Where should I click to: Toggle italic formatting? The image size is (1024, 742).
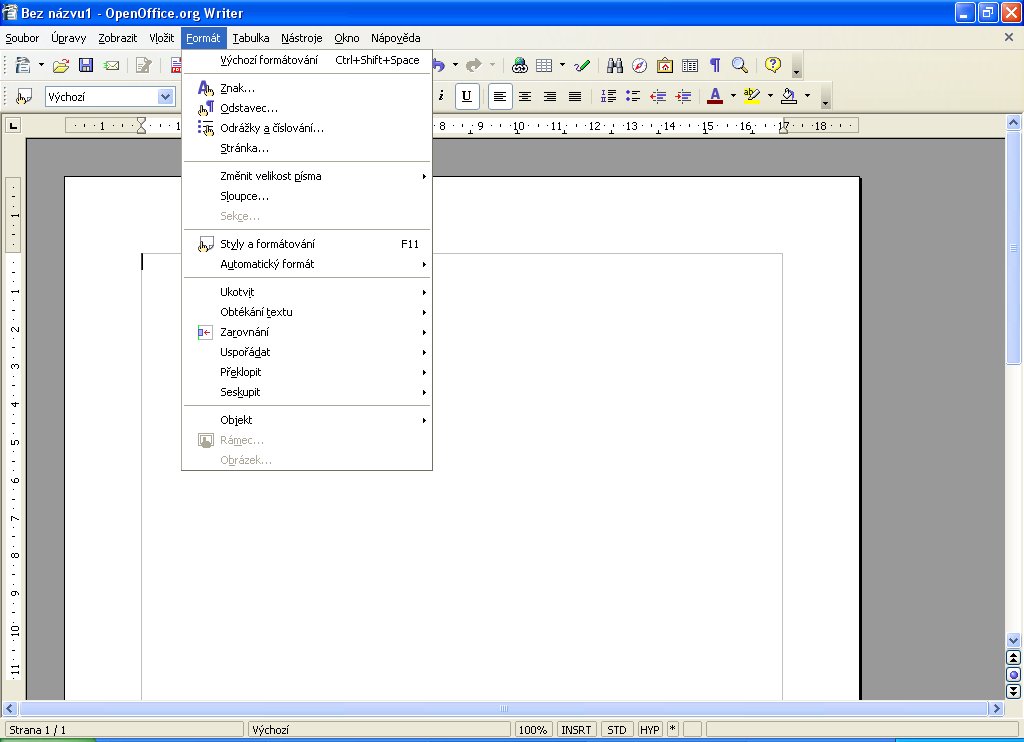click(441, 97)
